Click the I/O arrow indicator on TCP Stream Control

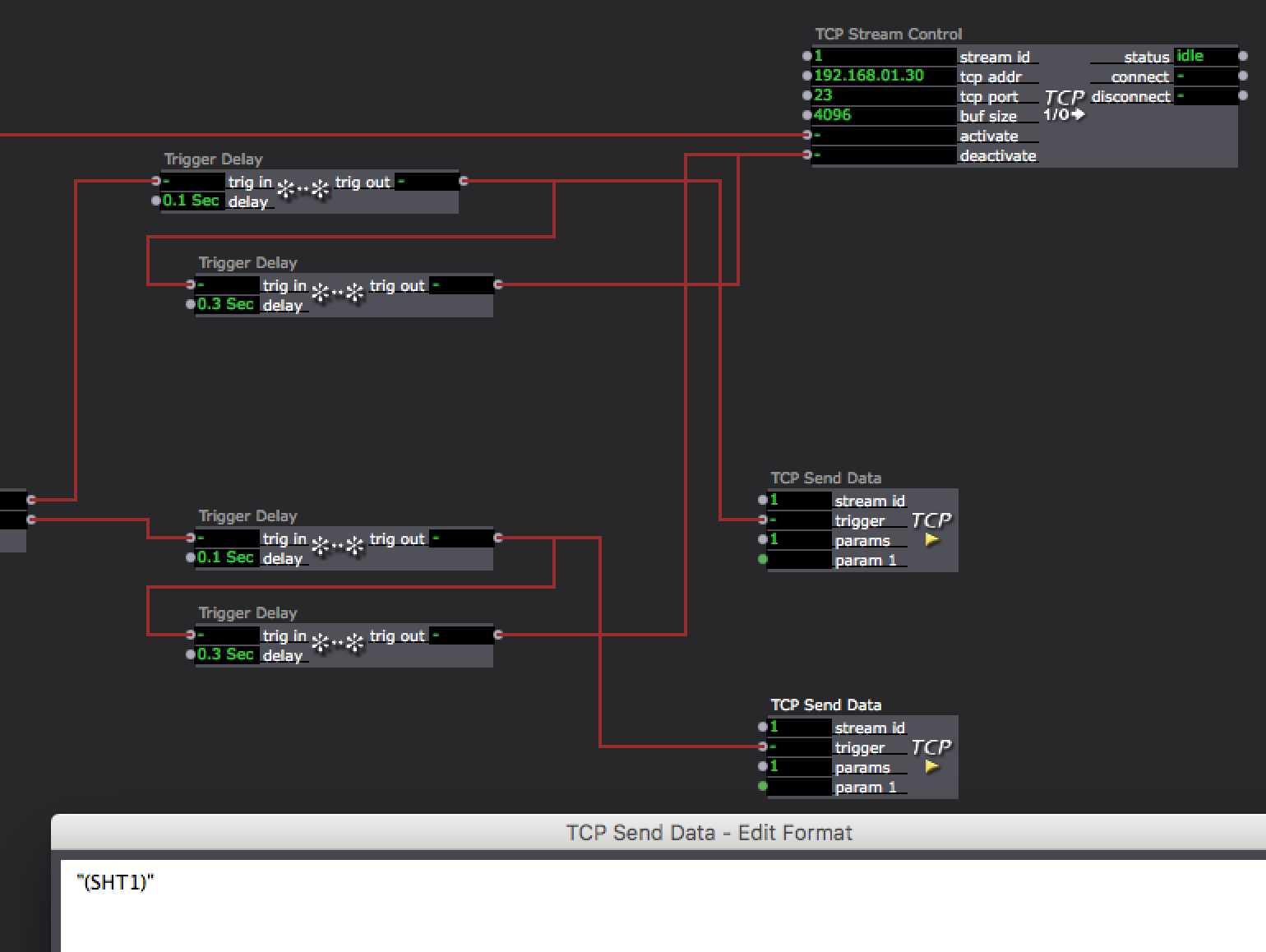coord(1061,116)
